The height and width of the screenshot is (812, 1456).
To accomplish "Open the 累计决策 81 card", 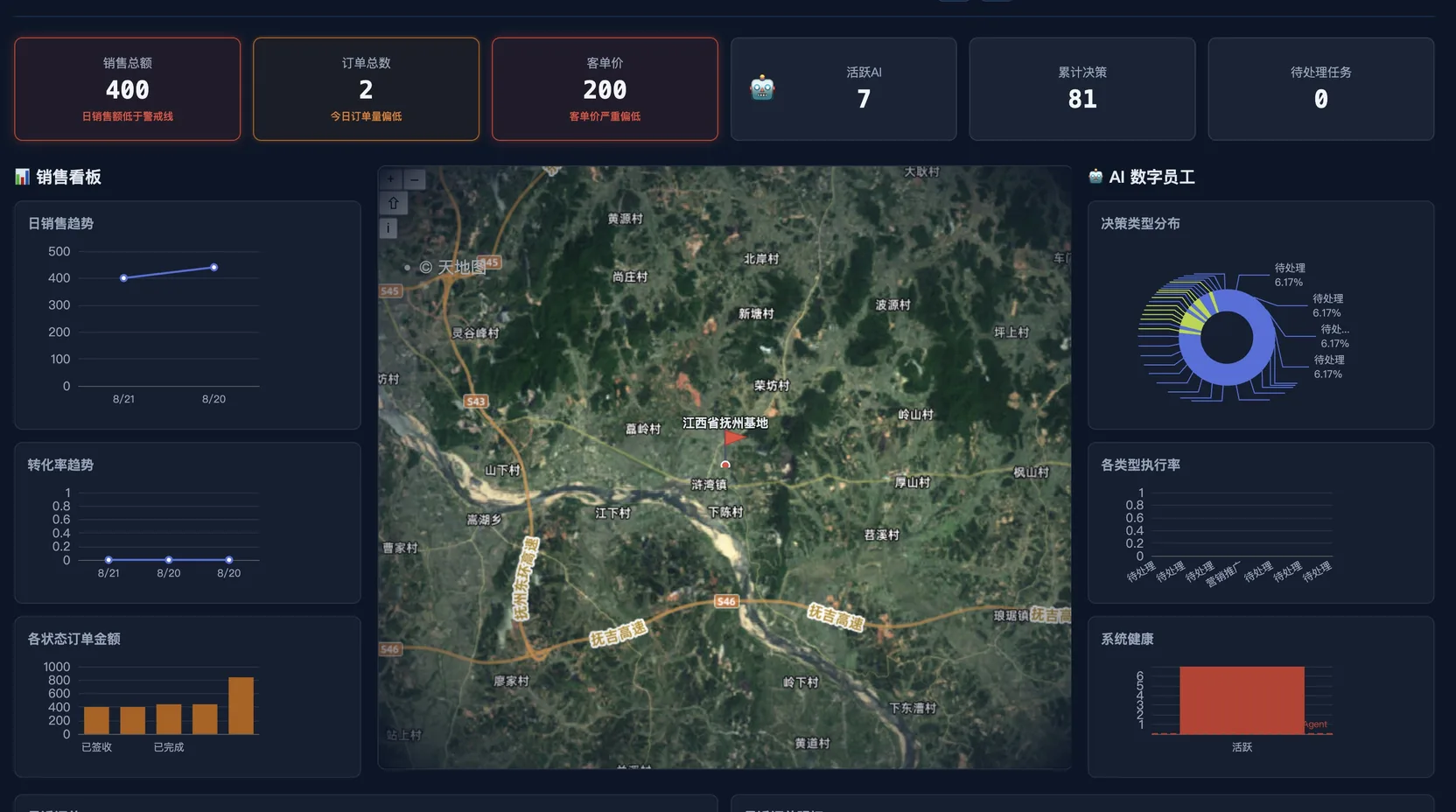I will coord(1082,89).
